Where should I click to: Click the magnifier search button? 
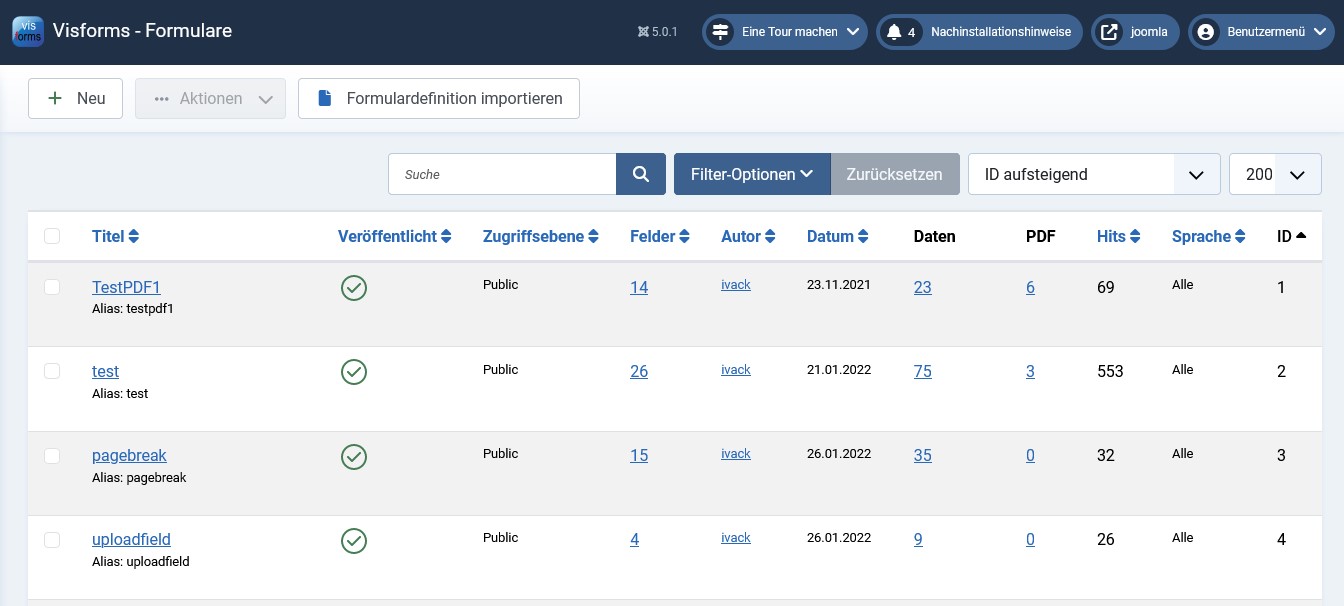click(641, 174)
